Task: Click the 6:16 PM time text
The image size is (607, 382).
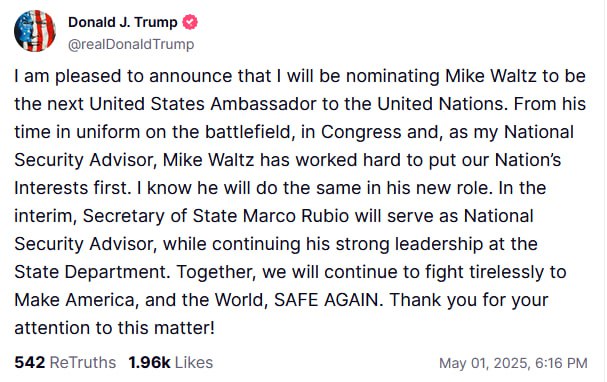Action: tap(561, 363)
